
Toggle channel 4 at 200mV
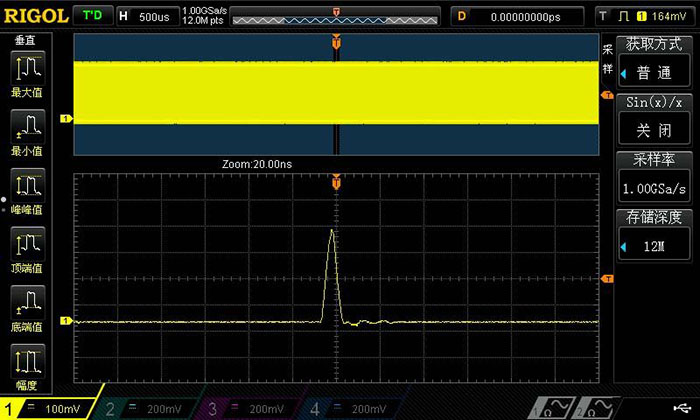pyautogui.click(x=352, y=408)
